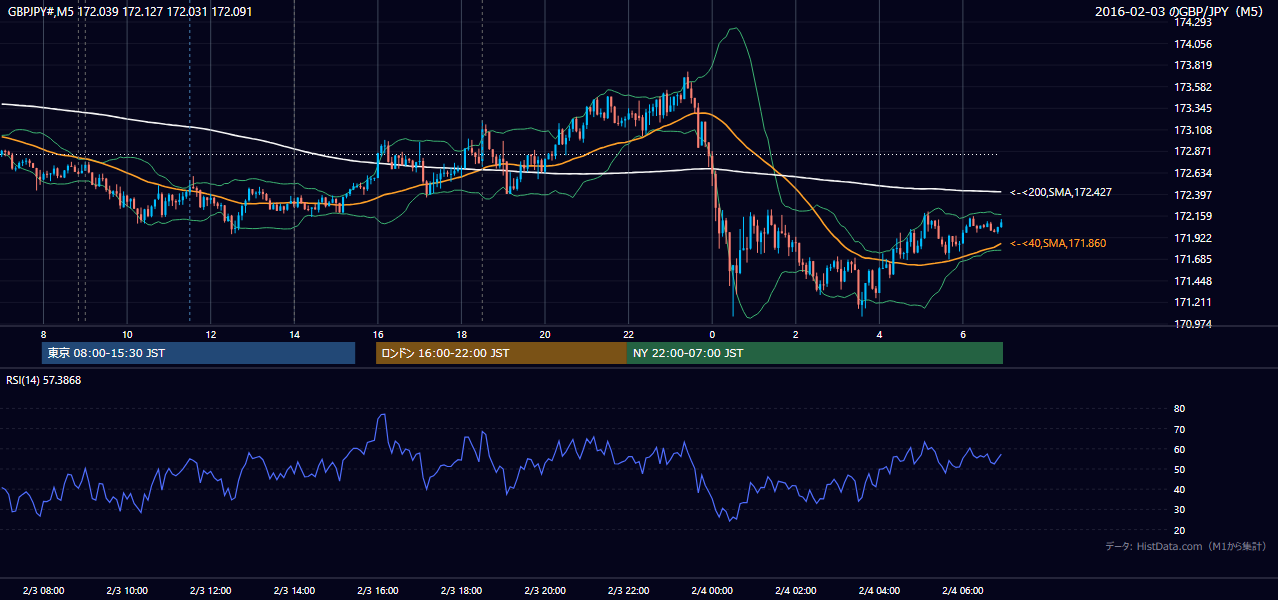Image resolution: width=1278 pixels, height=600 pixels.
Task: Click the 2/3 12:00 time axis label
Action: pos(210,590)
